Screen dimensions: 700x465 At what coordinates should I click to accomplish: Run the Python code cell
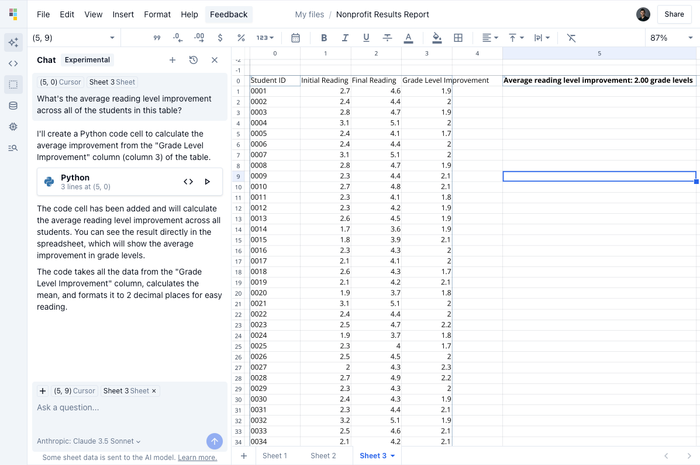point(207,182)
